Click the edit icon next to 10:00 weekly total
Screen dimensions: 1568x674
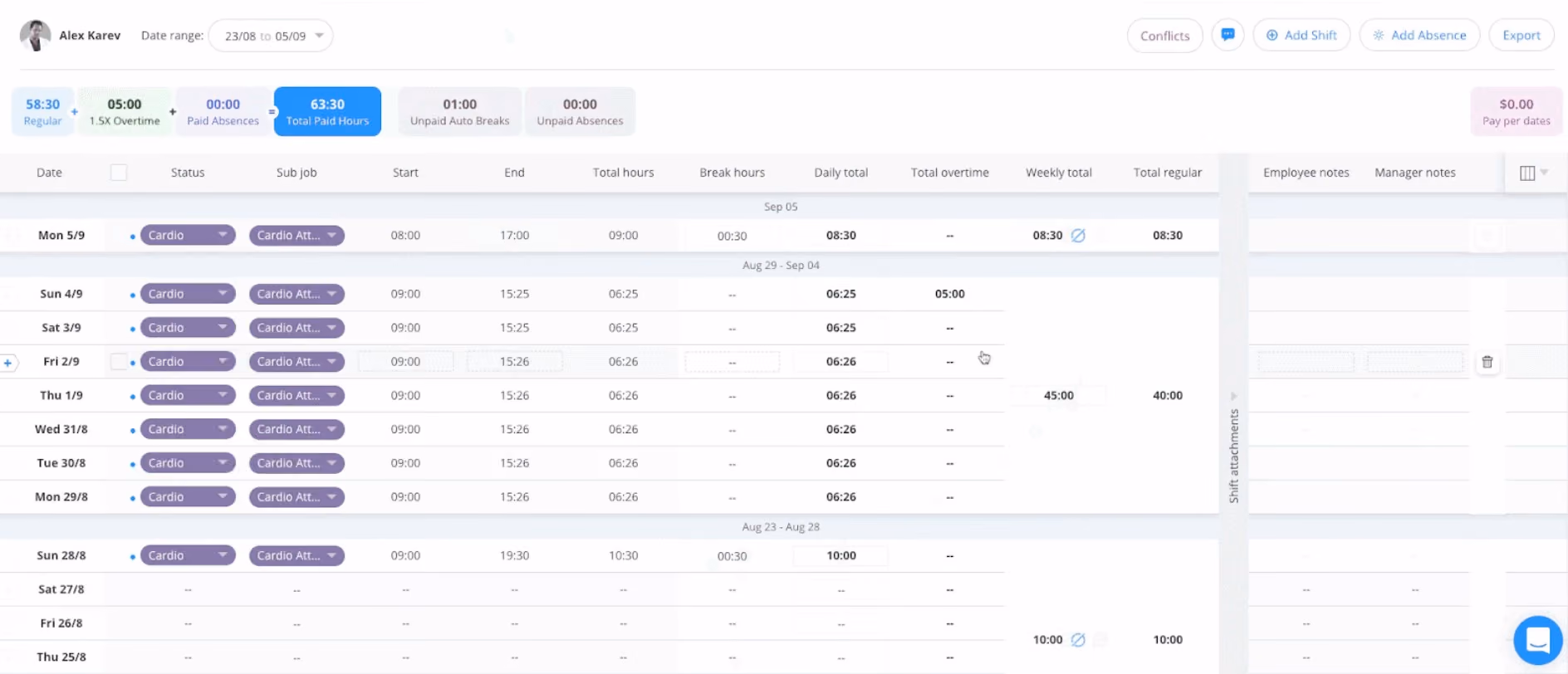pyautogui.click(x=1078, y=640)
